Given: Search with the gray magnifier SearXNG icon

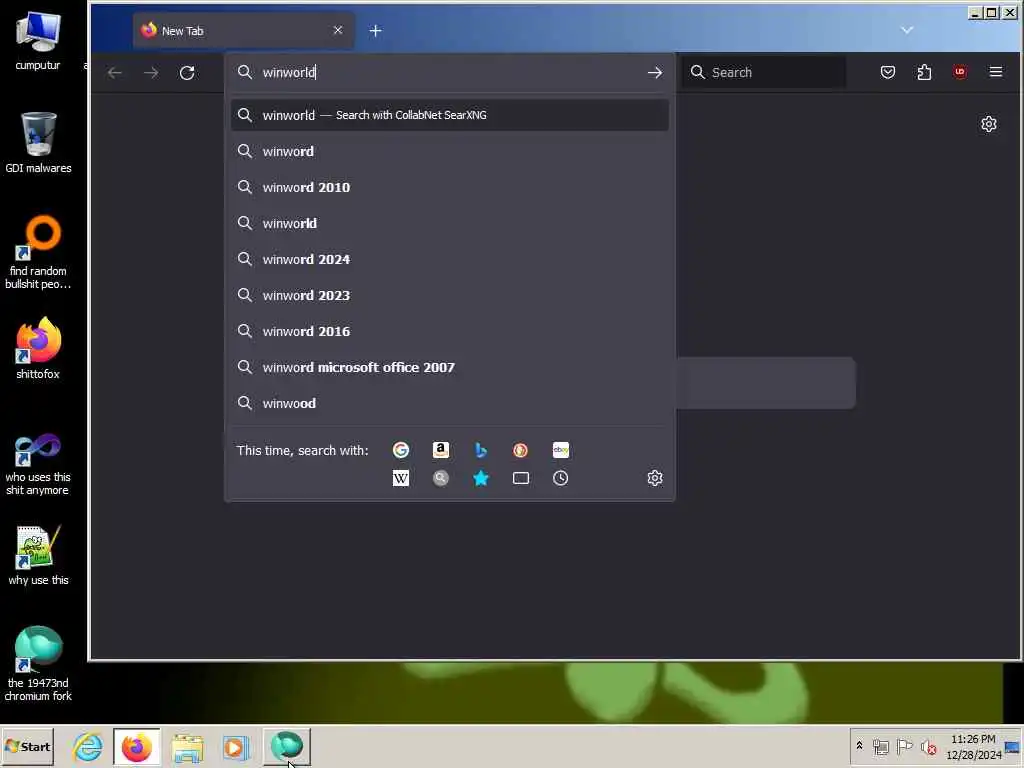Looking at the screenshot, I should tap(441, 479).
